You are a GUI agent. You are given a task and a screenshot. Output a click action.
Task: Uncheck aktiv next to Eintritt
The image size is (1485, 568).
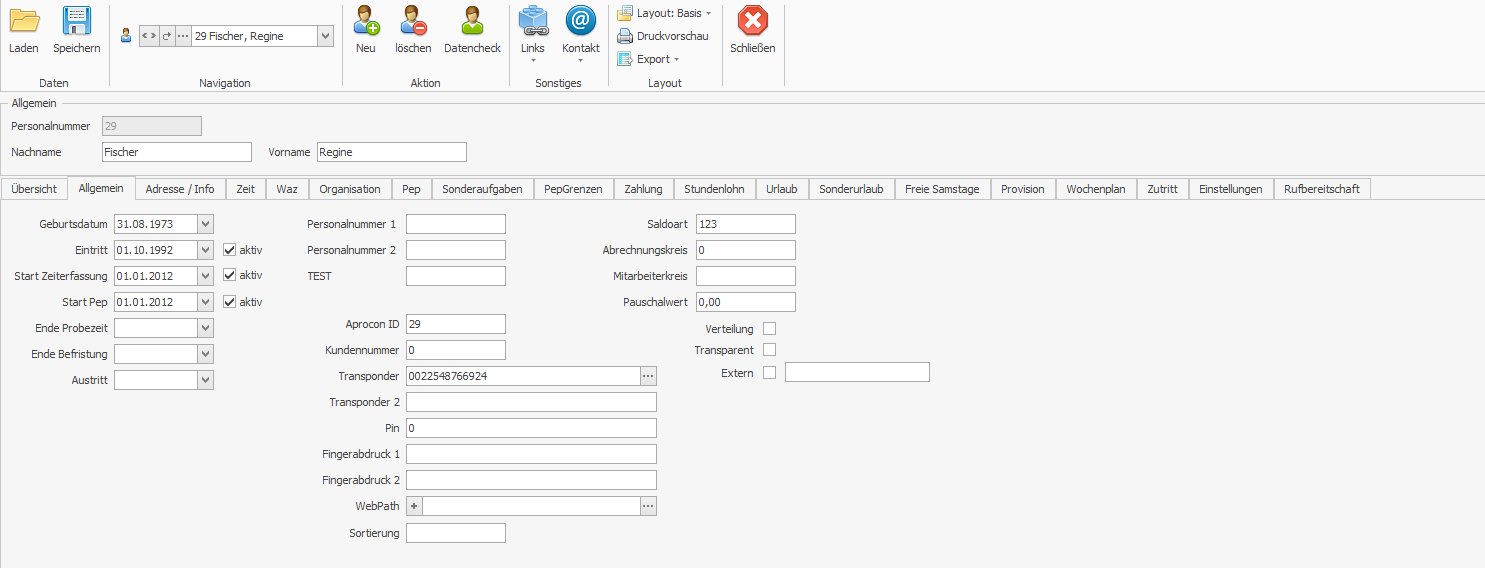229,250
